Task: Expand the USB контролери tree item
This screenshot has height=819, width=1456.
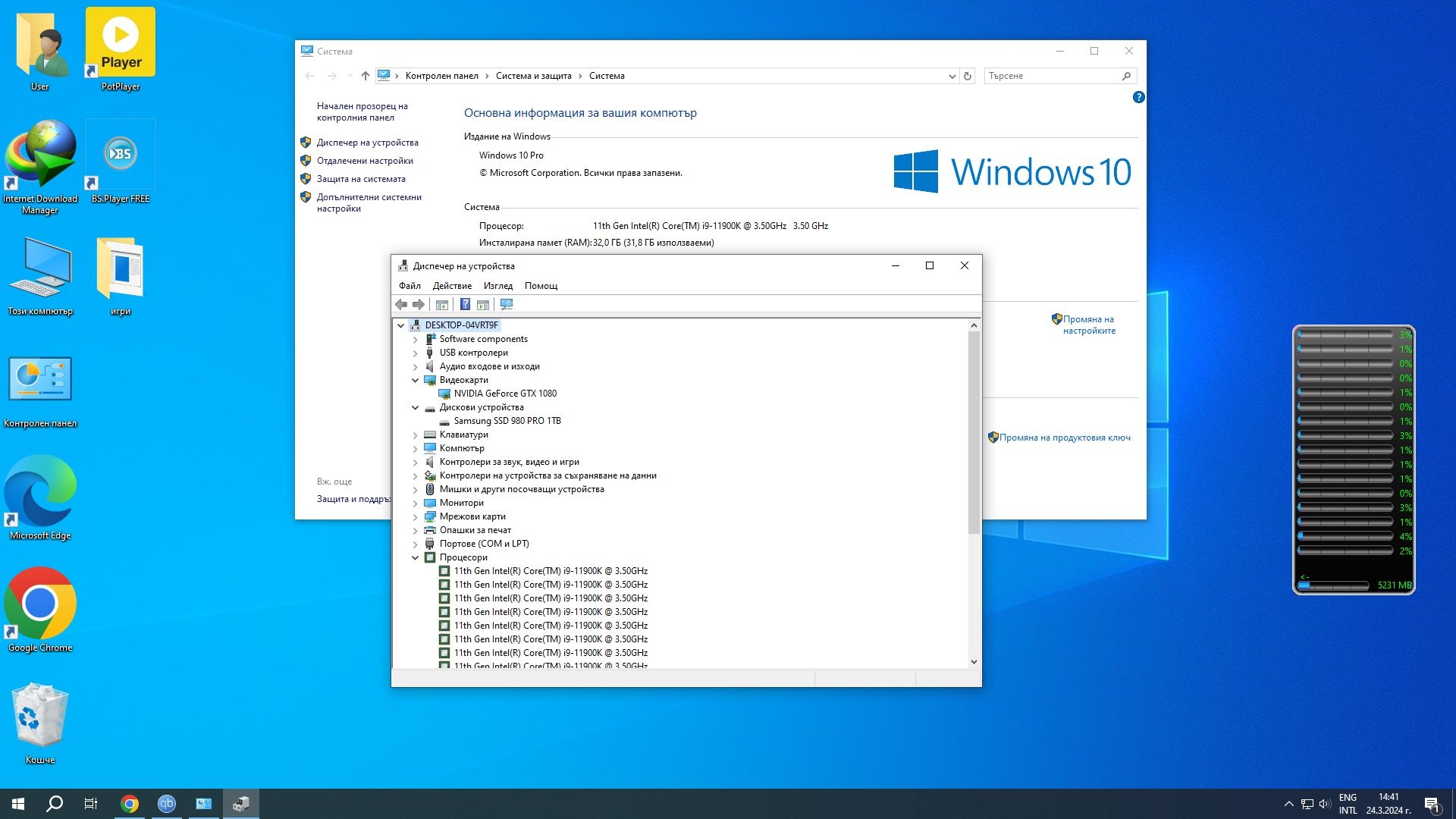Action: point(415,352)
